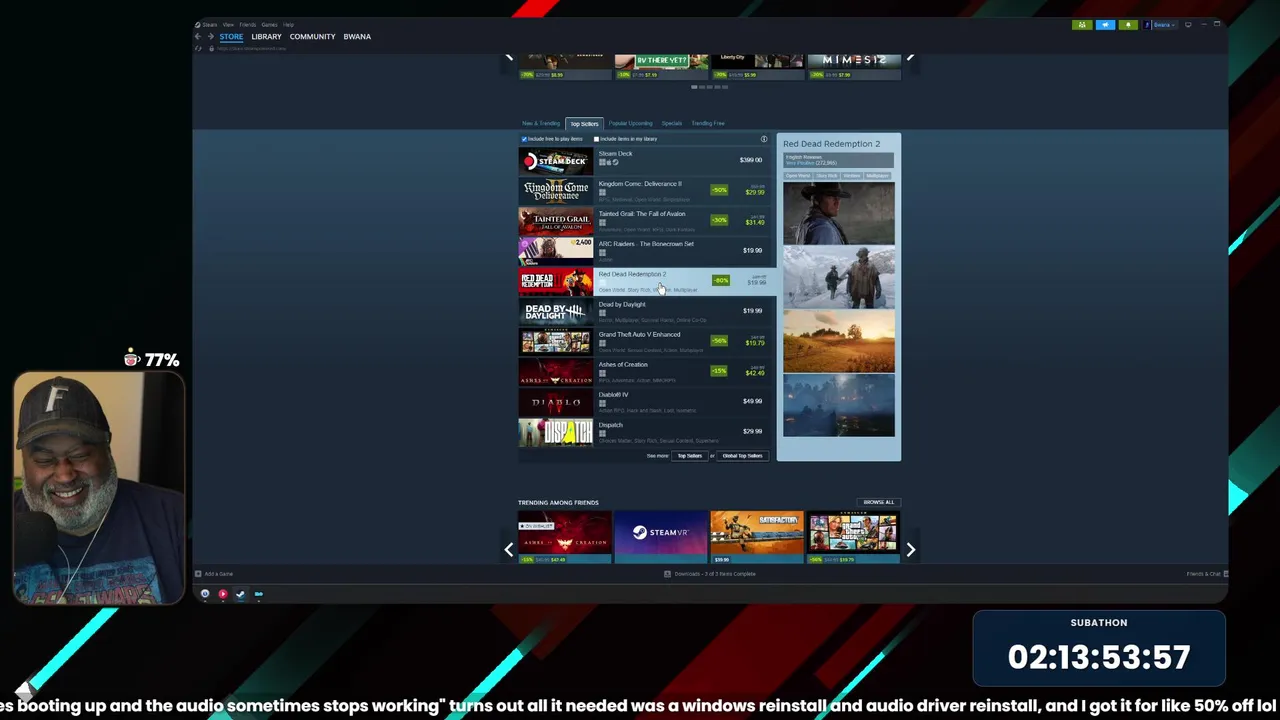The width and height of the screenshot is (1280, 720).
Task: Select ARC Raiders - The Bonecrown Set
Action: 643,250
